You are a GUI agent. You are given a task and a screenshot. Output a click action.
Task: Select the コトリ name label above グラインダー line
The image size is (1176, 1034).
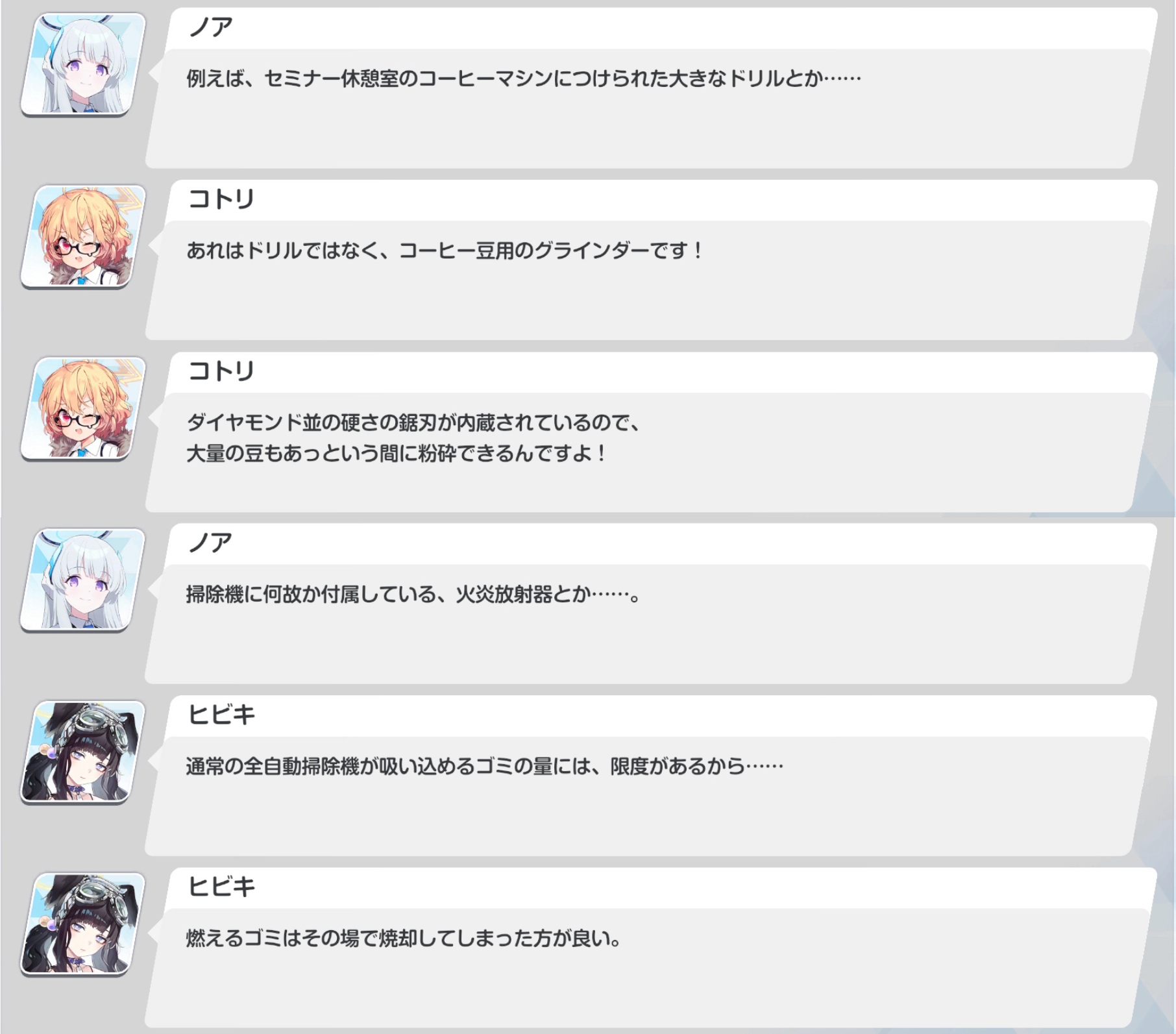[x=221, y=199]
